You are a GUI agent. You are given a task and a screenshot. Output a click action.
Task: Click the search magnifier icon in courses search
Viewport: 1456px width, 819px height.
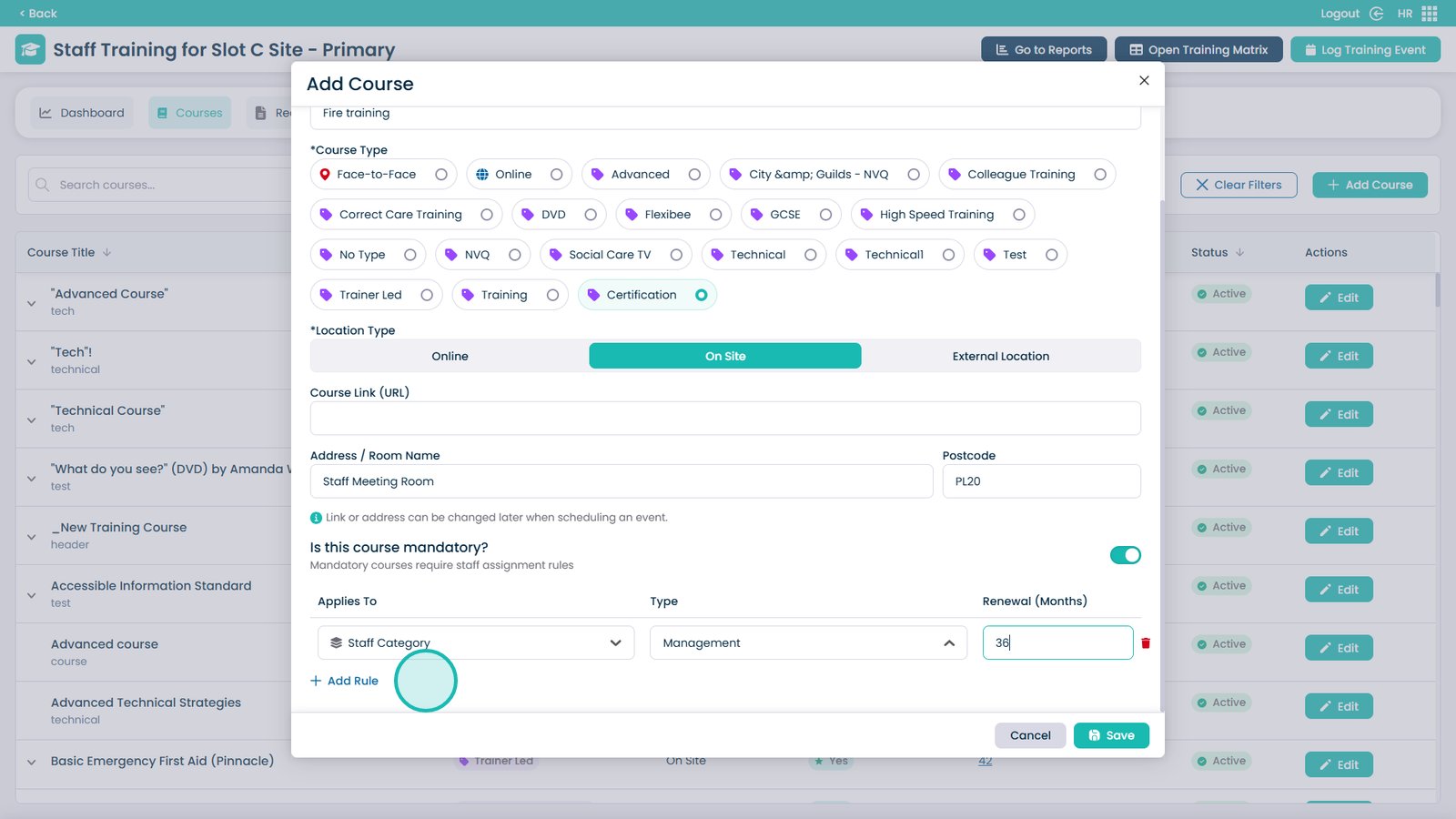pos(42,185)
